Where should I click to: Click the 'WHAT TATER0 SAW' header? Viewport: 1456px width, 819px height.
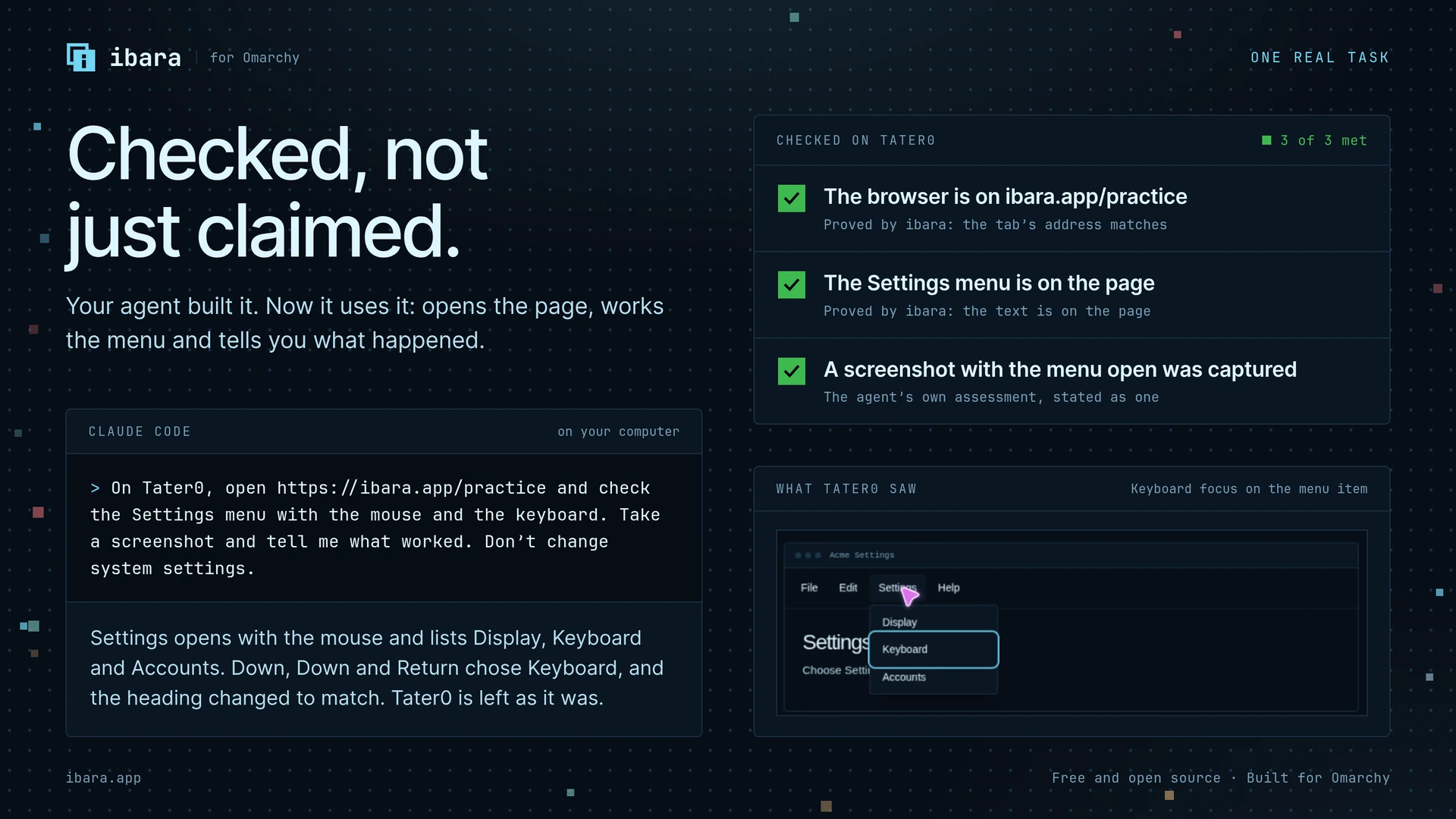pyautogui.click(x=846, y=489)
